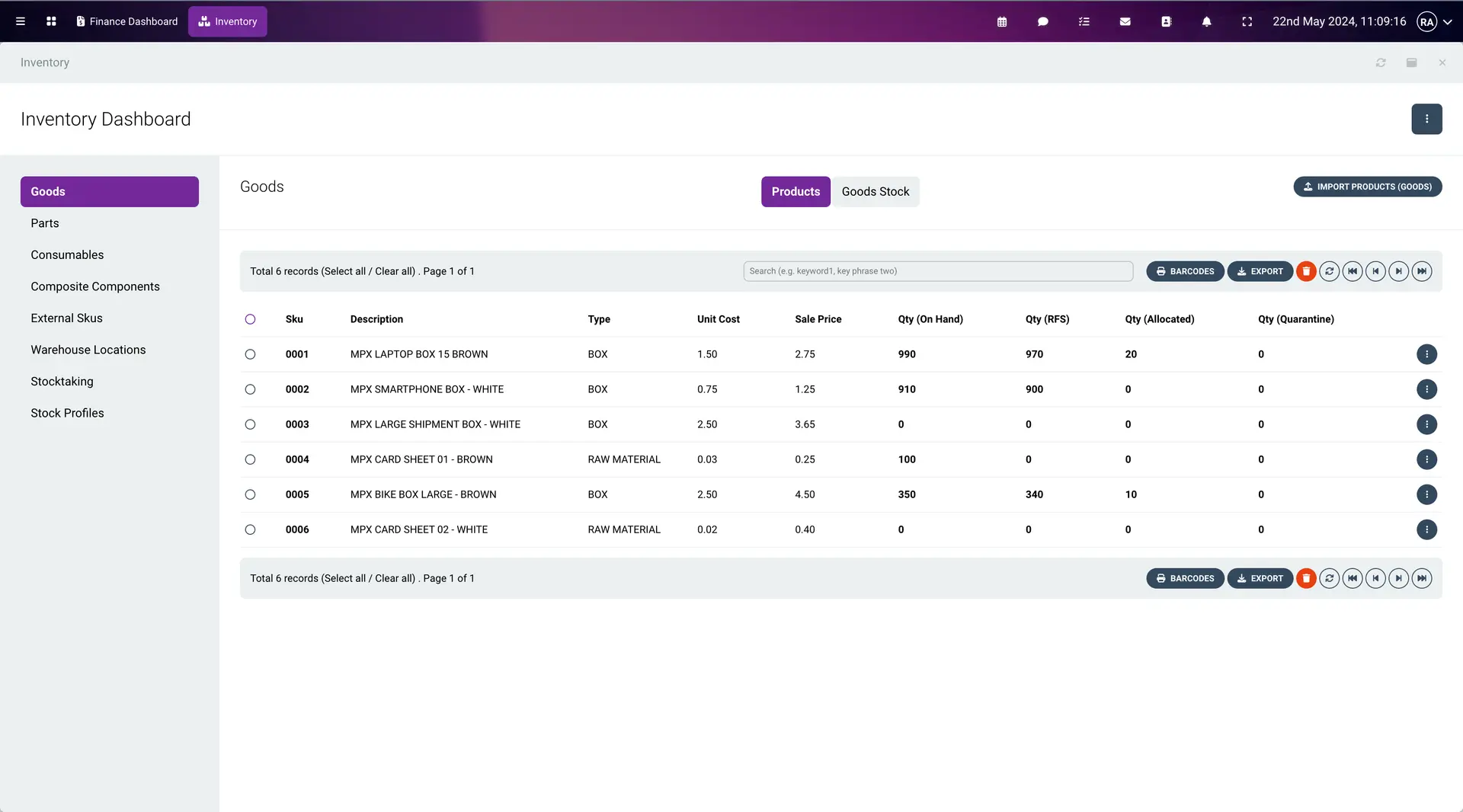This screenshot has height=812, width=1463.
Task: Switch to the Goods Stock tab
Action: point(875,192)
